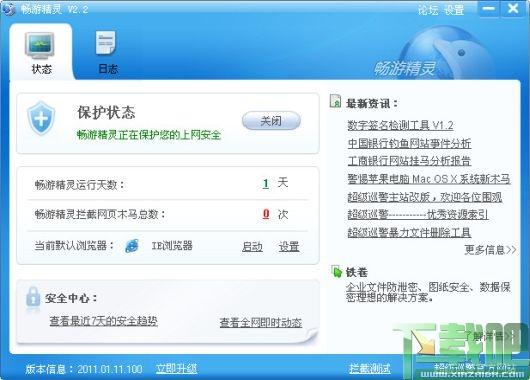Click the 保护状态 heading text
The width and height of the screenshot is (530, 380).
coord(106,113)
